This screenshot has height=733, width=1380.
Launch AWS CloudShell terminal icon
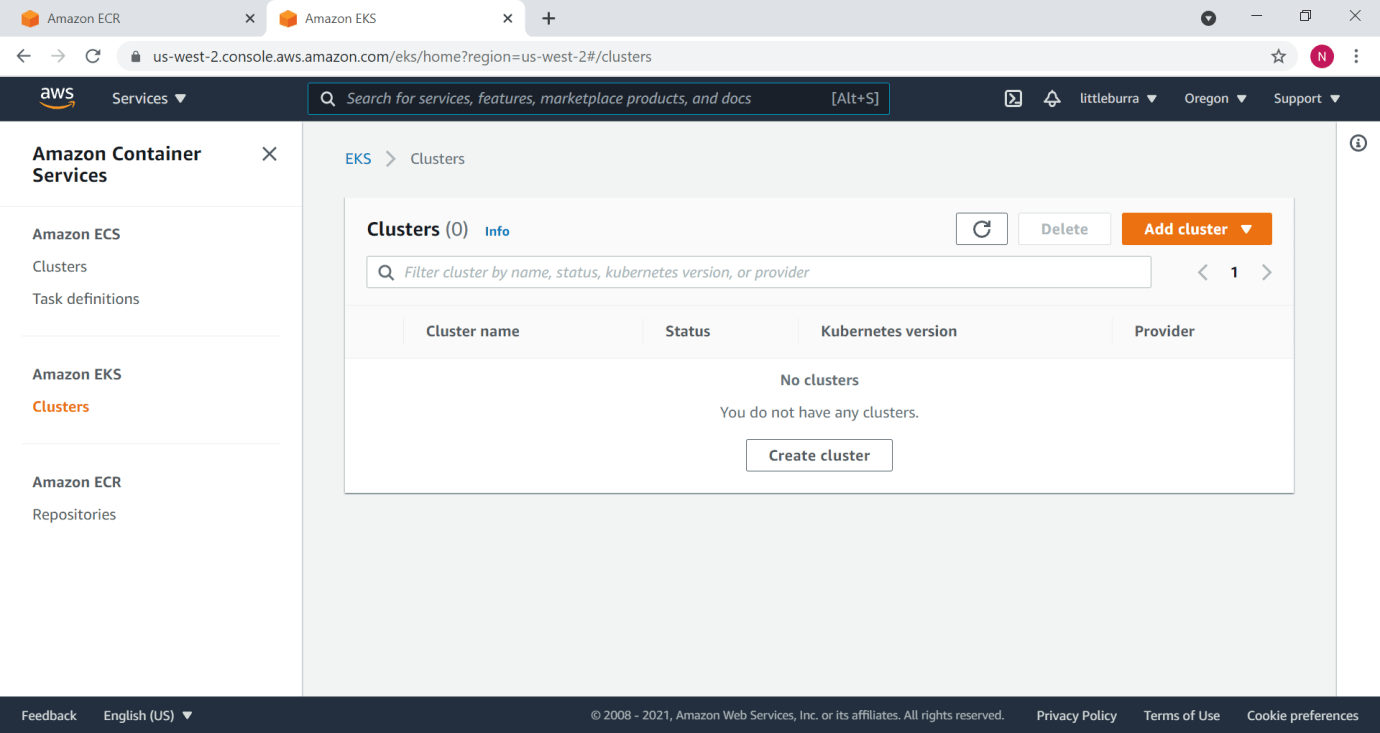click(1013, 98)
